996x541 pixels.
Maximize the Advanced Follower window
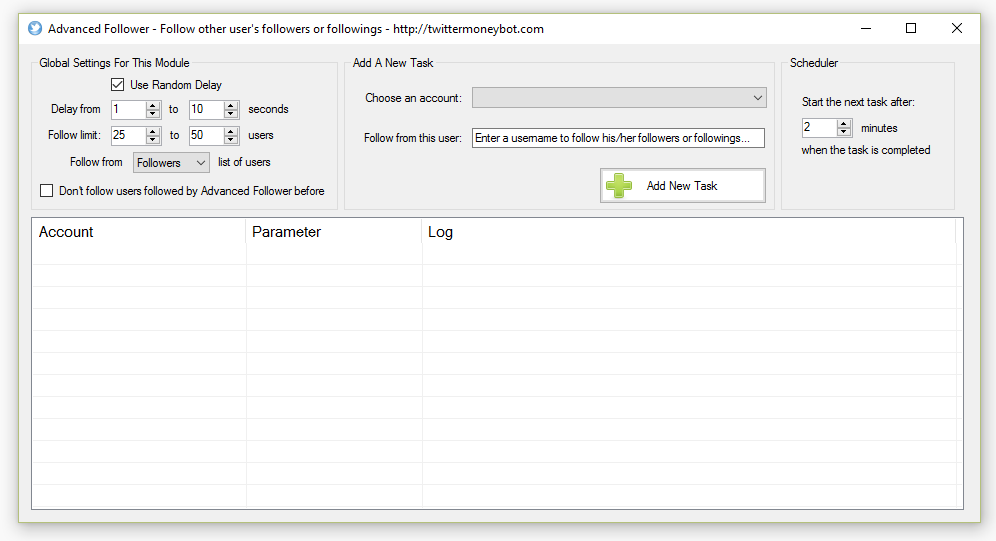[911, 29]
